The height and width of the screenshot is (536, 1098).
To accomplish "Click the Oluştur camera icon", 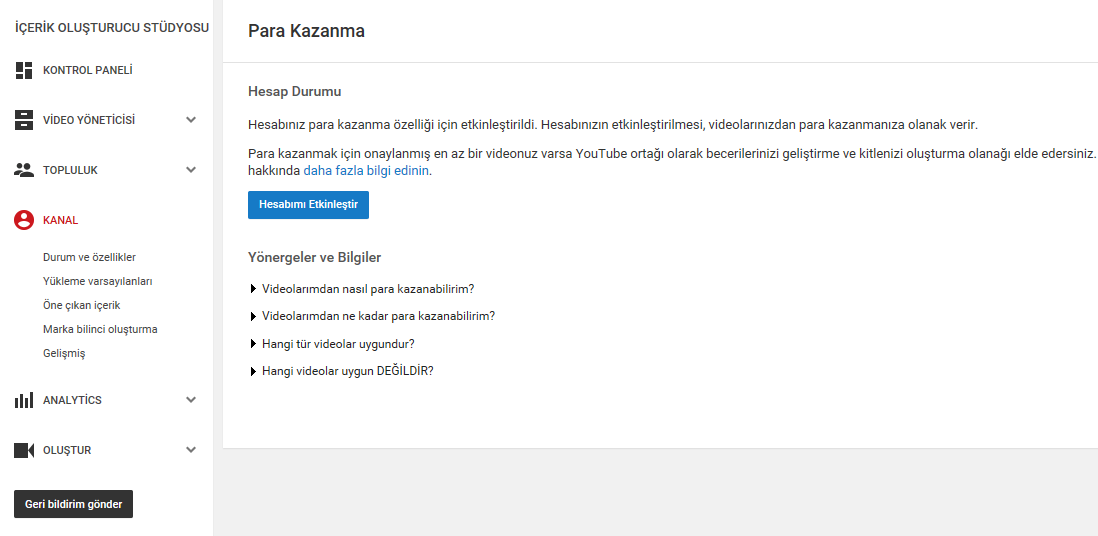I will click(x=24, y=450).
